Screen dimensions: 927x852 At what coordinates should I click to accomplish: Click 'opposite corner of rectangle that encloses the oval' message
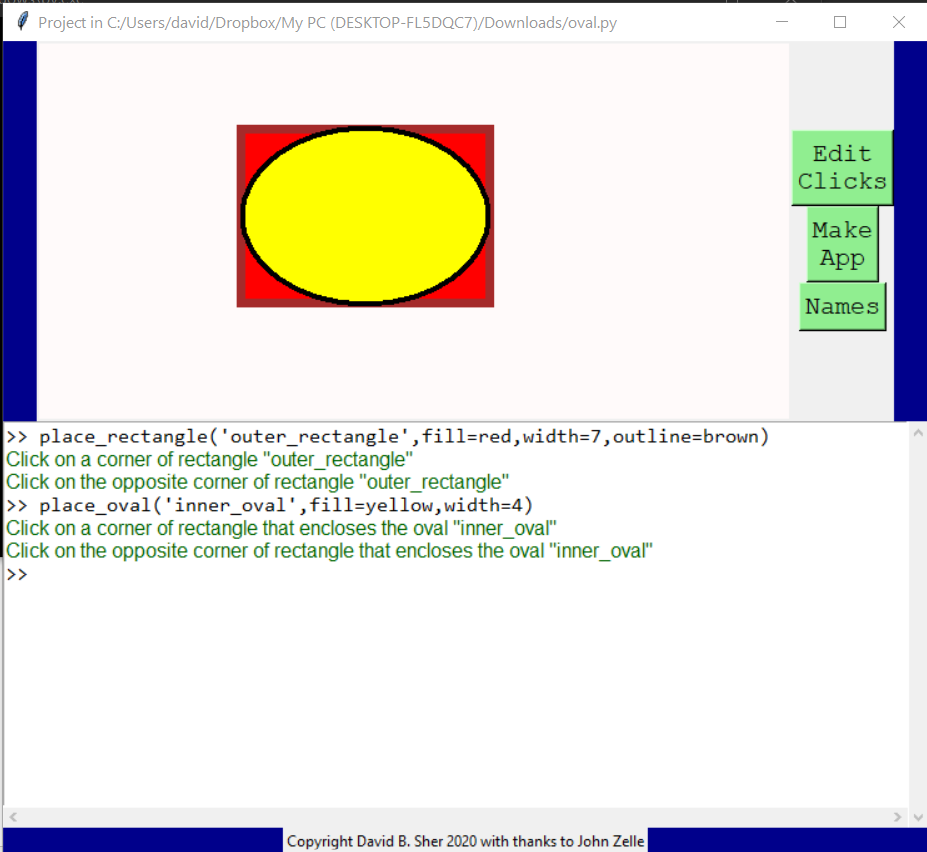pyautogui.click(x=329, y=551)
